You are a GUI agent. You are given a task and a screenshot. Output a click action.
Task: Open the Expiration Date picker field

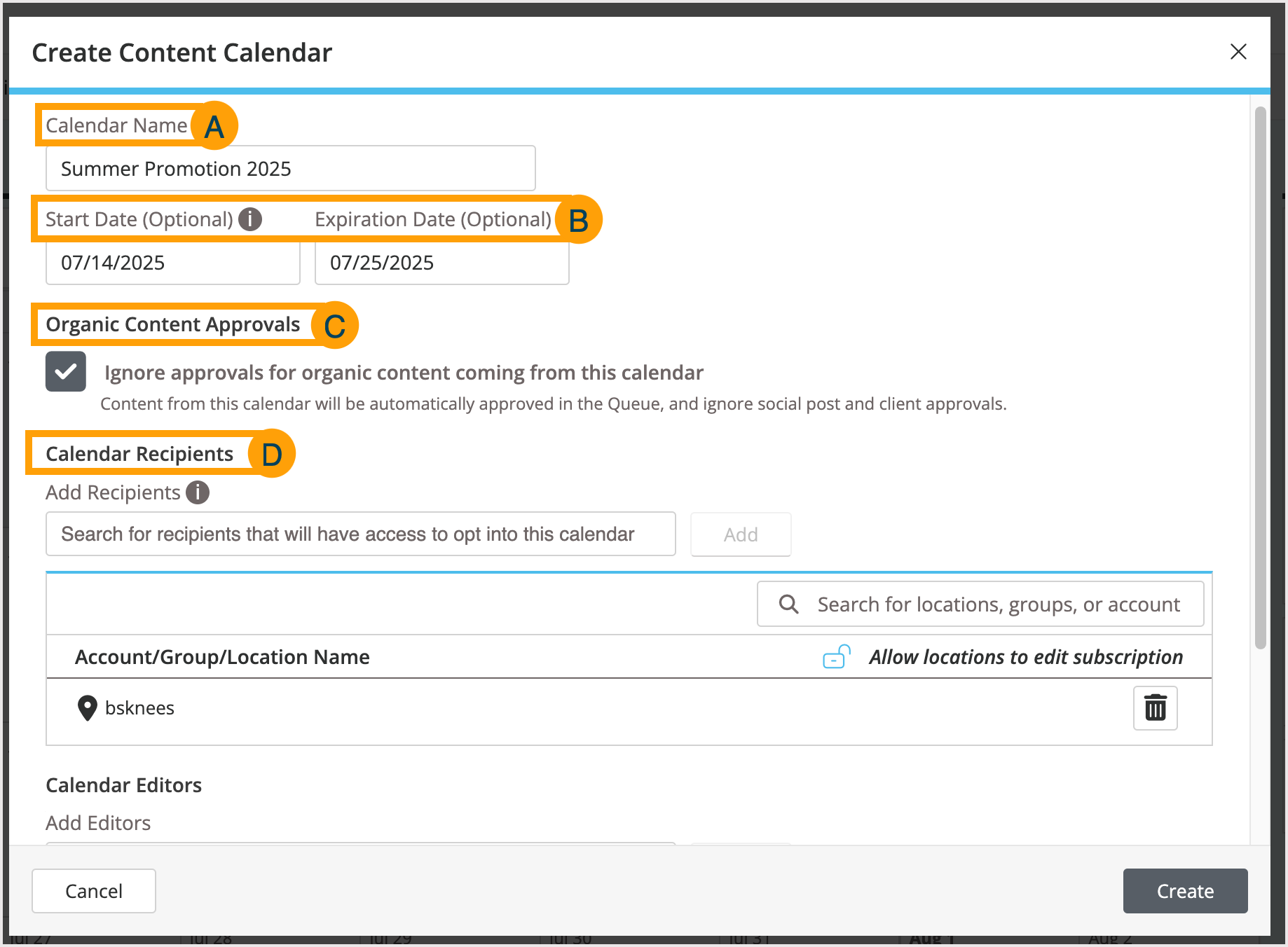tap(441, 263)
